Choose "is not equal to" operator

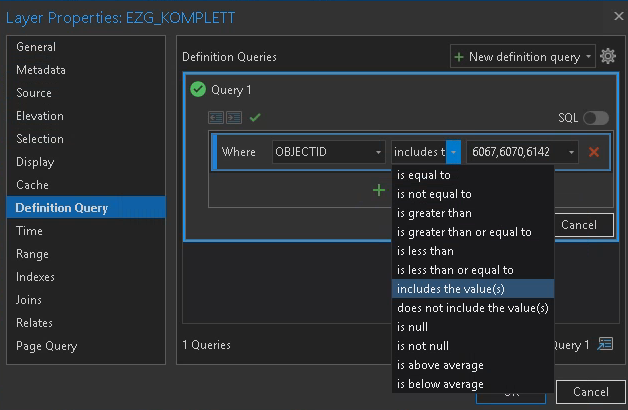tap(434, 194)
